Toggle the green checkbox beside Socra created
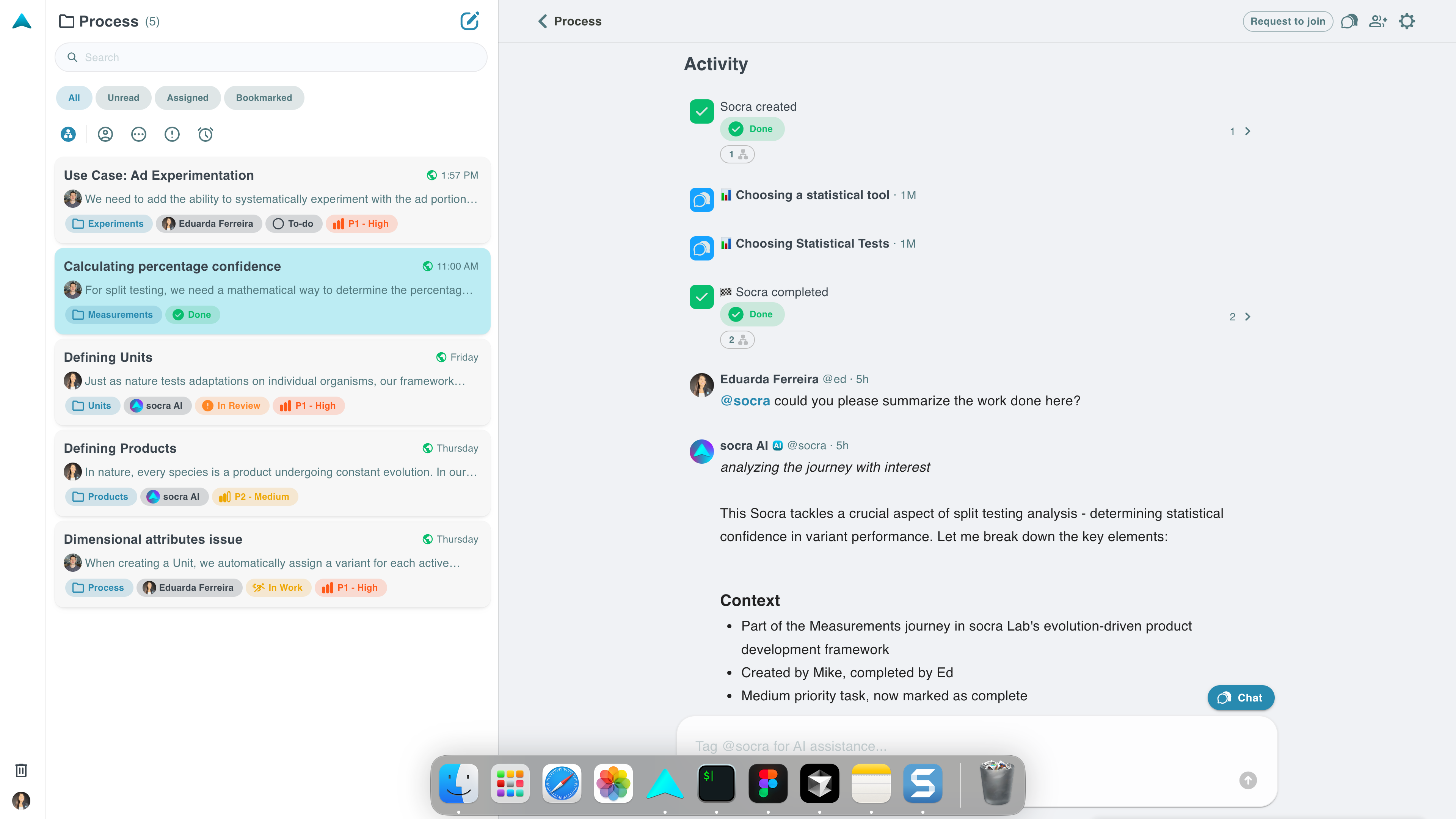Viewport: 1456px width, 819px height. [701, 111]
